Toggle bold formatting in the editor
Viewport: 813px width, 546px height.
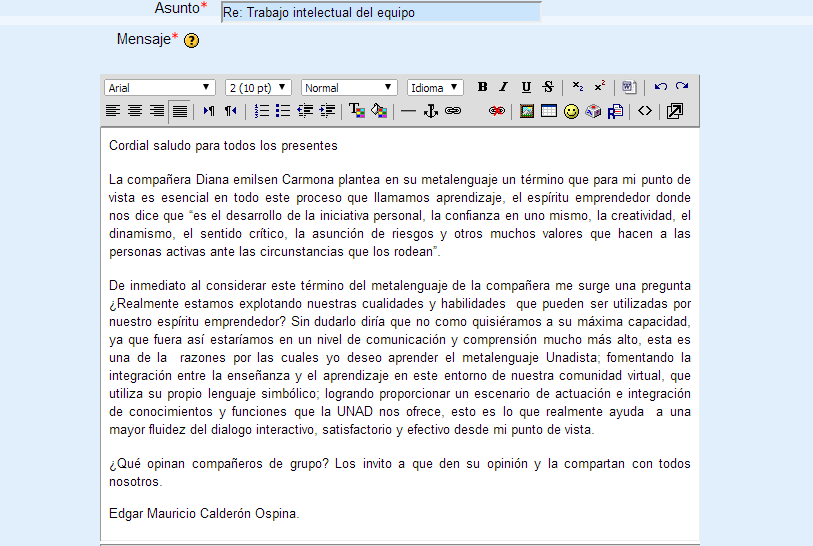point(482,88)
